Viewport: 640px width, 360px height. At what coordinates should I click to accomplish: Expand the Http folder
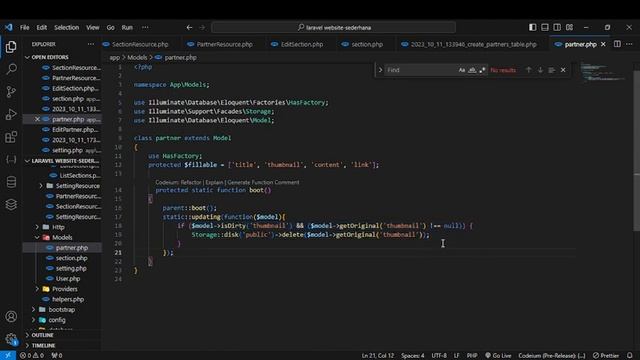coord(37,227)
